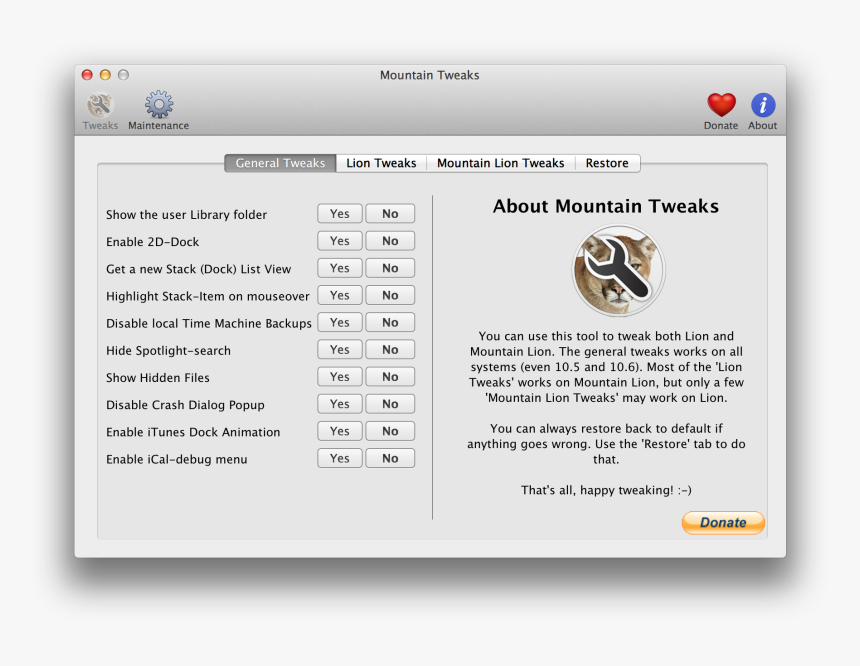Image resolution: width=860 pixels, height=666 pixels.
Task: Click Yes to disable local Time Machine Backups
Action: point(339,321)
